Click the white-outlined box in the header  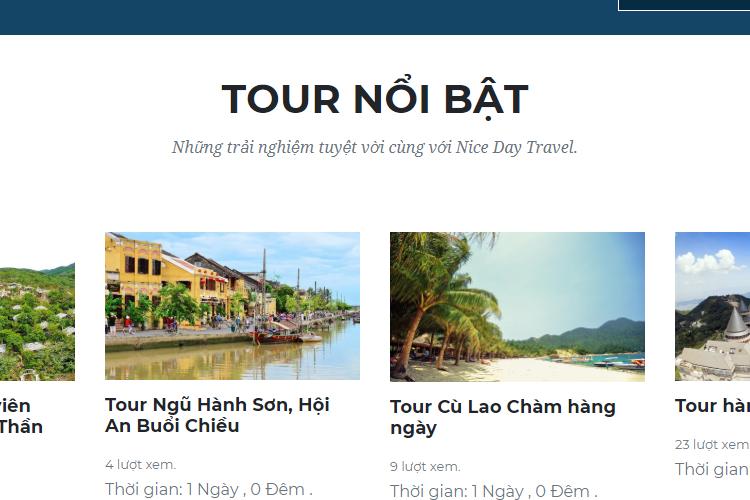point(684,5)
